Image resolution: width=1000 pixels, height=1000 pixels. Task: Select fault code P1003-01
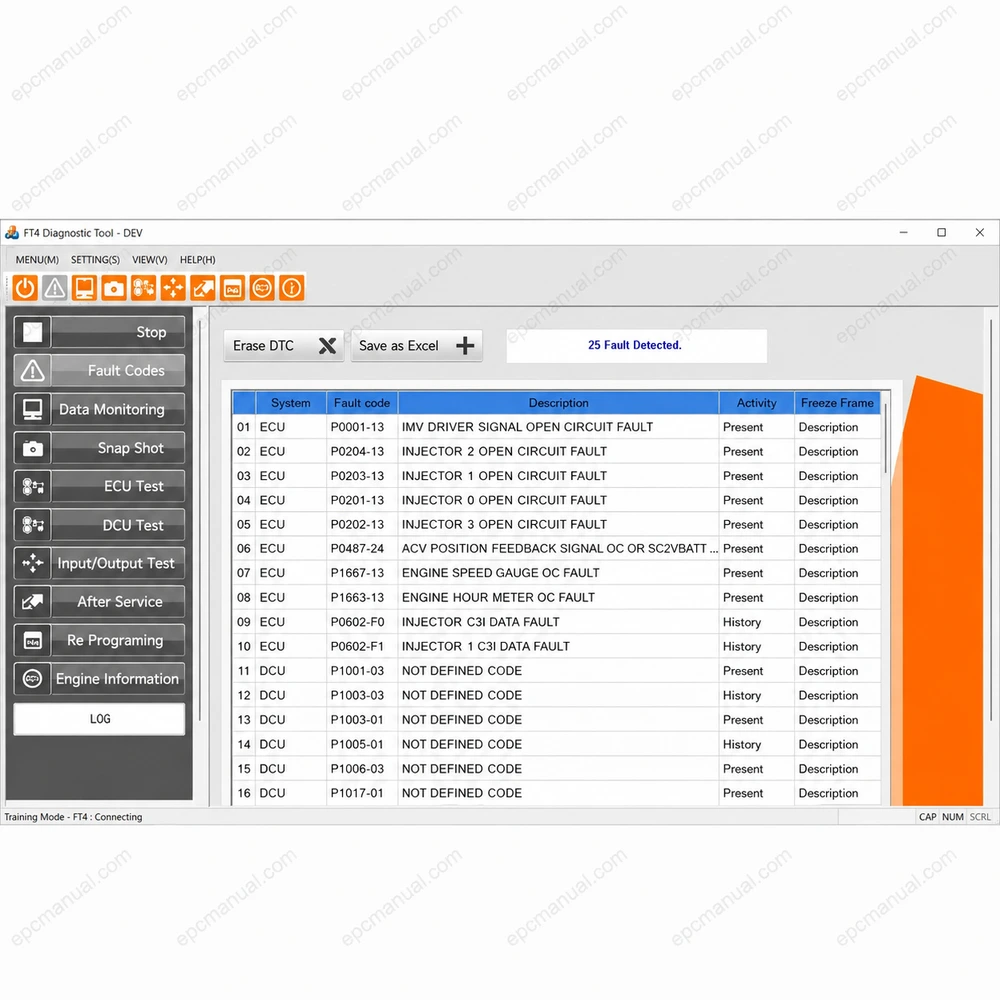click(357, 720)
